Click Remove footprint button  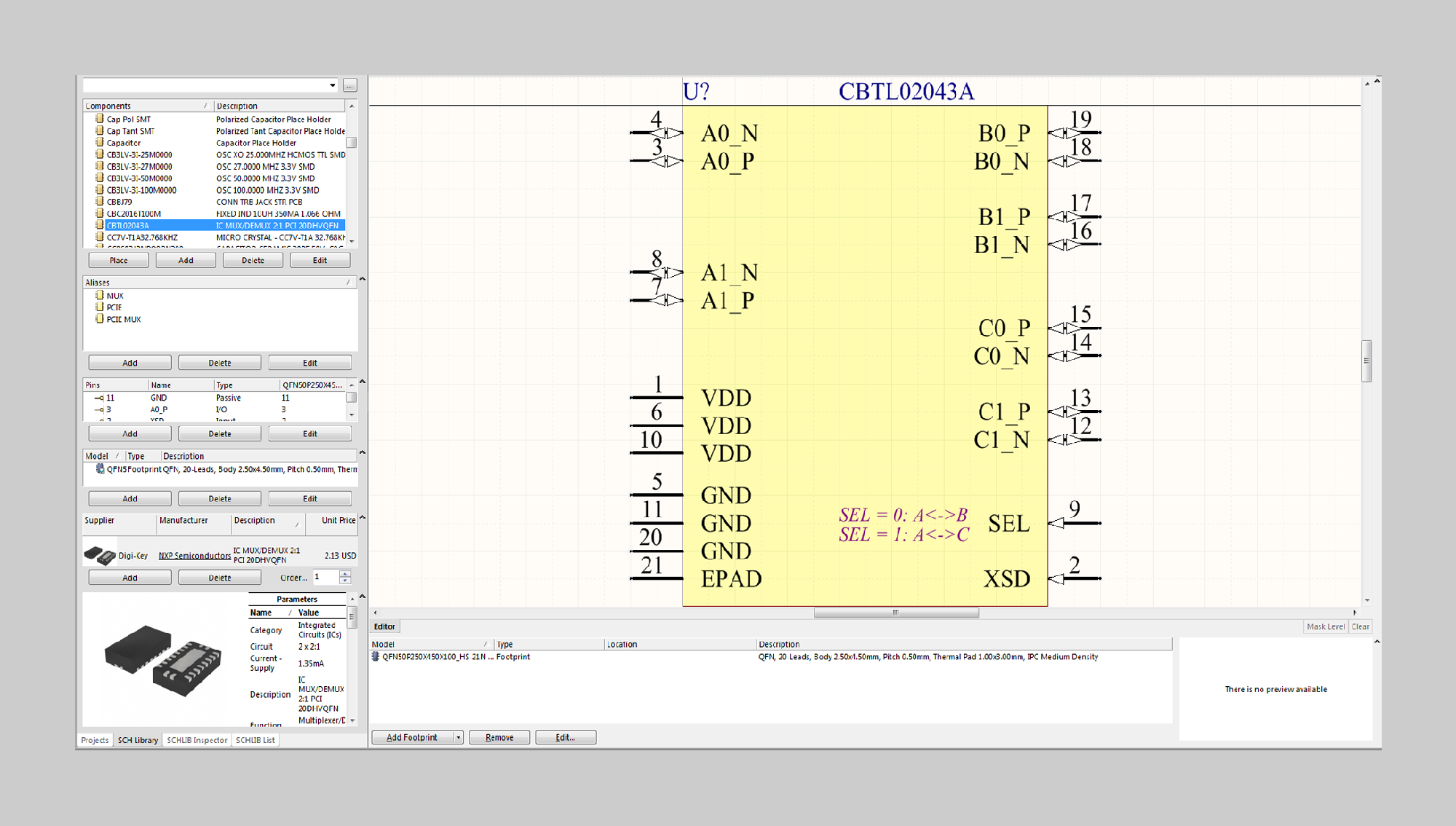499,737
